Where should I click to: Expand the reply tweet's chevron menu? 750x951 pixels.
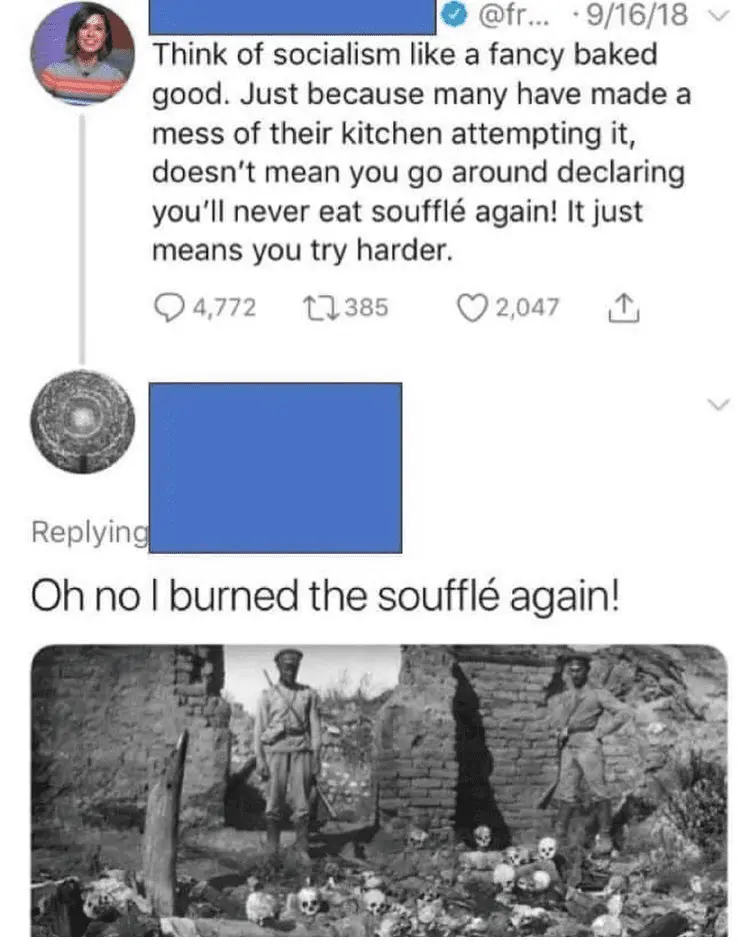(x=718, y=405)
